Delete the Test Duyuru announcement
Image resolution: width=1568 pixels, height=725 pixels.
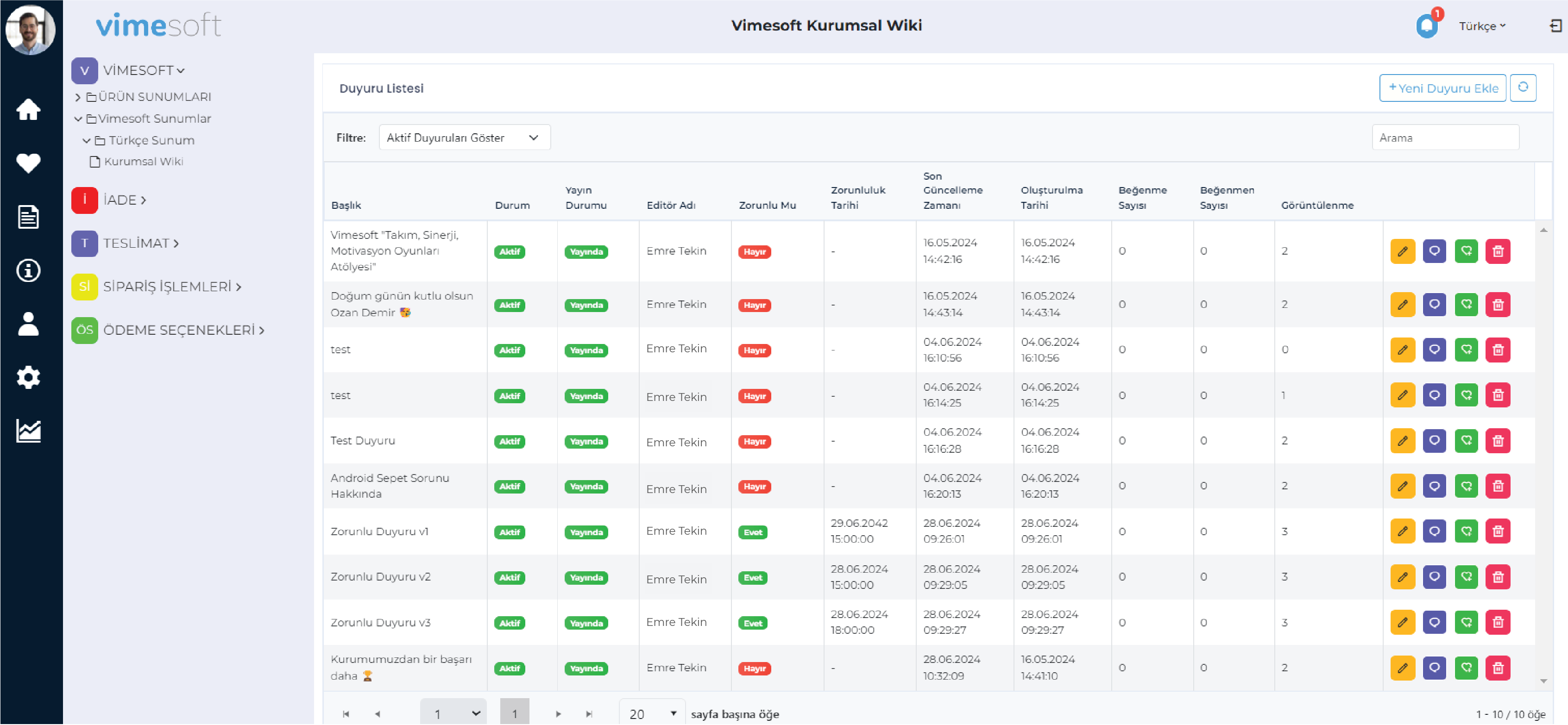coord(1498,440)
